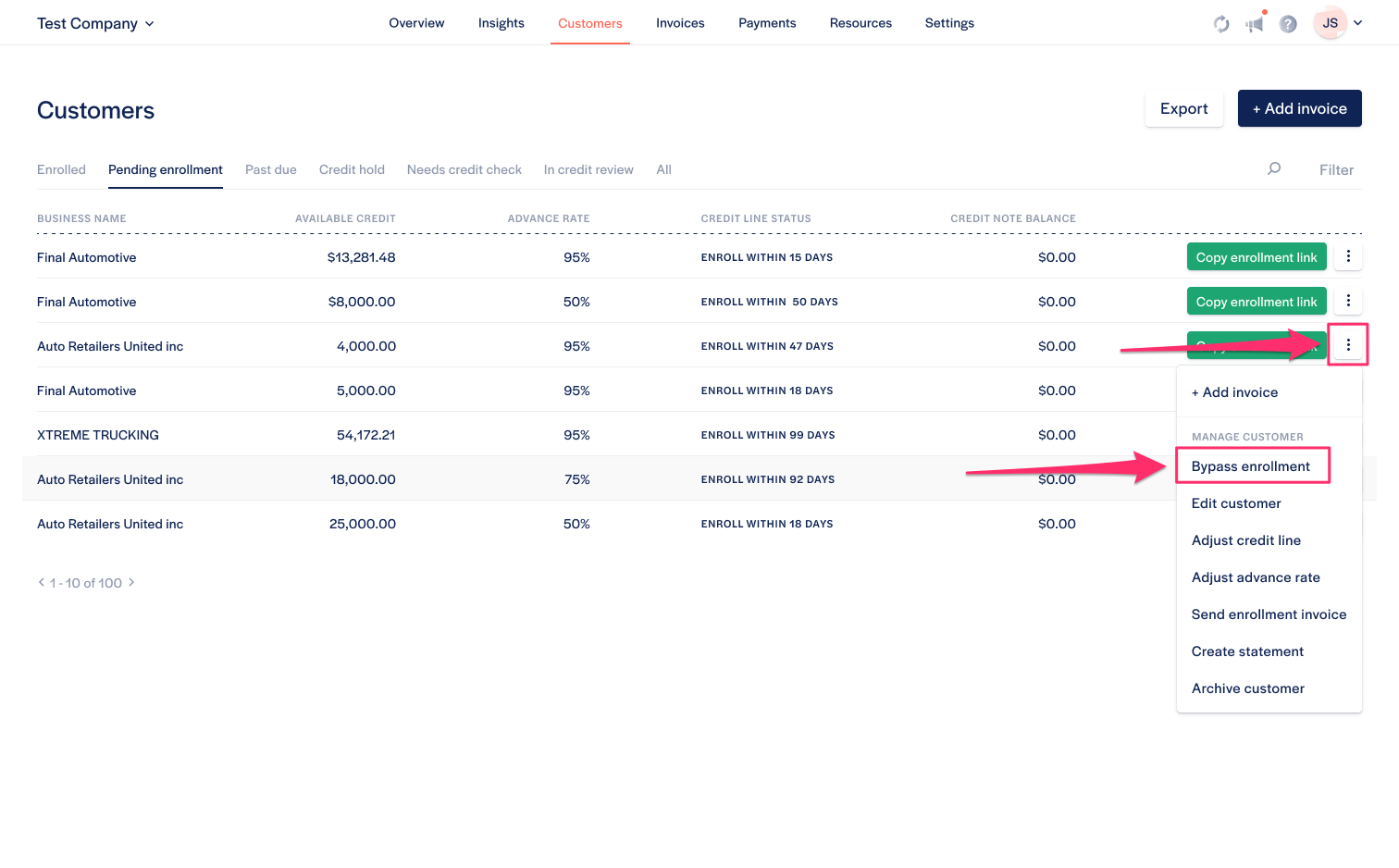Viewport: 1399px width, 868px height.
Task: Click the JS user avatar
Action: pos(1330,23)
